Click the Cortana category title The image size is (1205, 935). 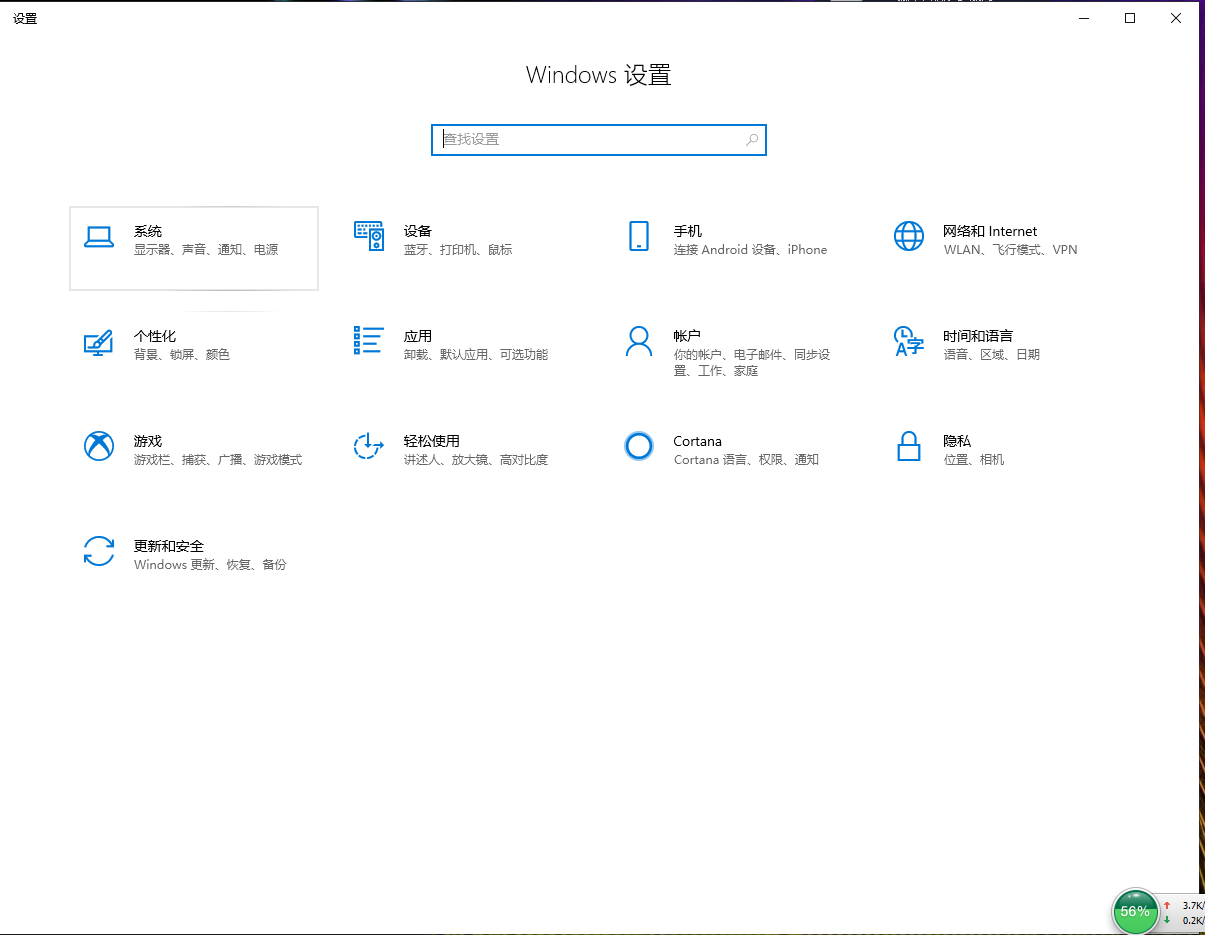pyautogui.click(x=698, y=441)
